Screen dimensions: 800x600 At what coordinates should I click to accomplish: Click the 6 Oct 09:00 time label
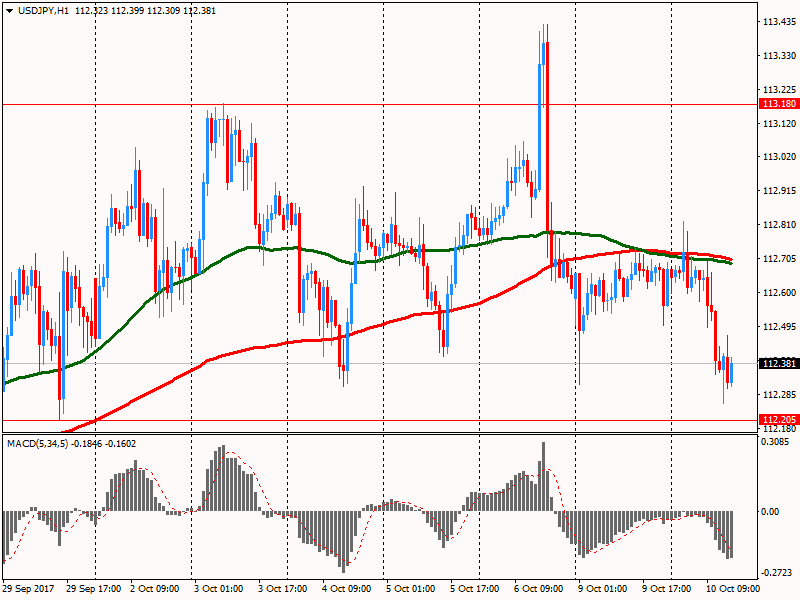539,589
